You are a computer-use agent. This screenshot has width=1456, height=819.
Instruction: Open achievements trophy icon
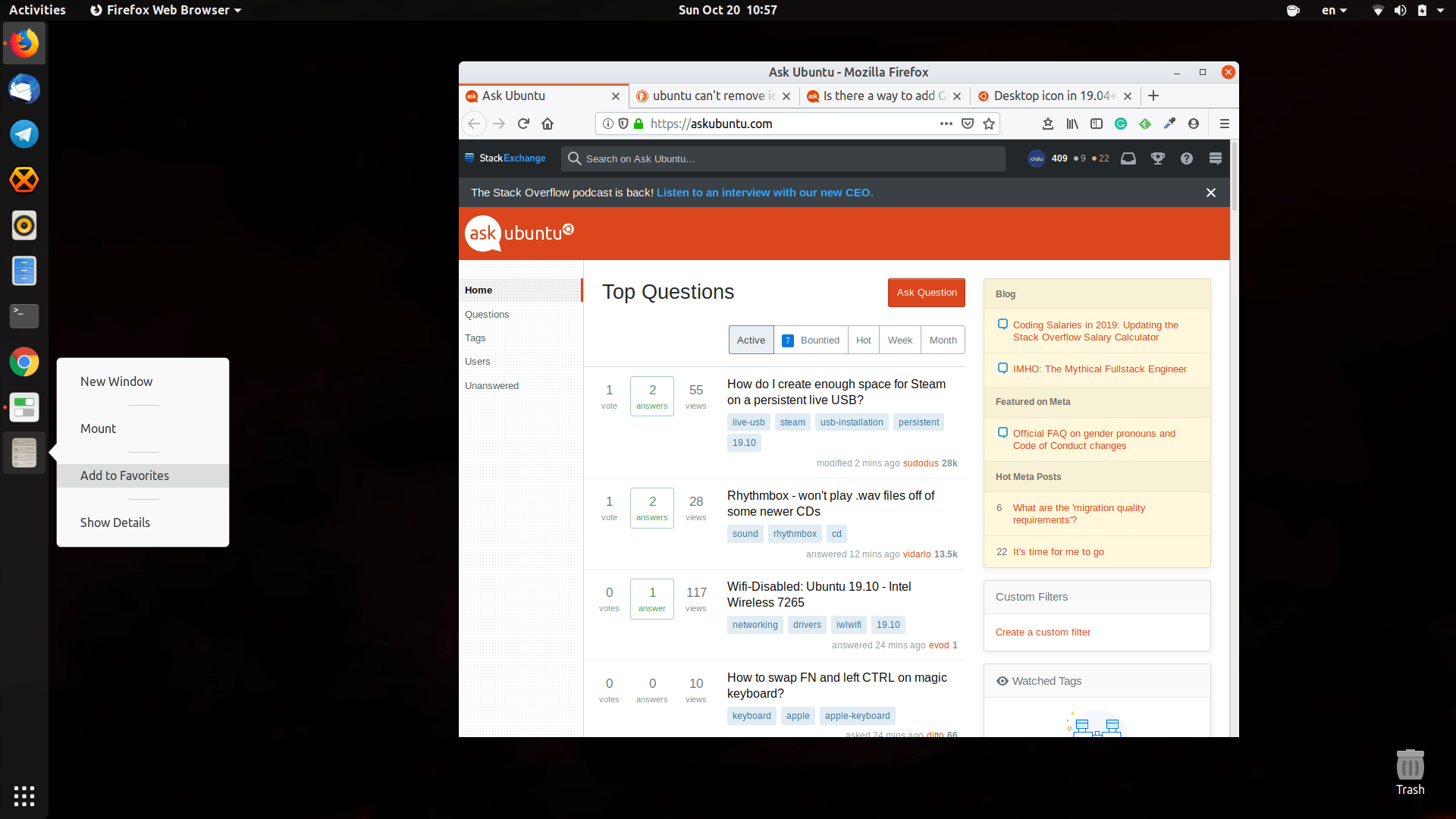click(x=1157, y=158)
